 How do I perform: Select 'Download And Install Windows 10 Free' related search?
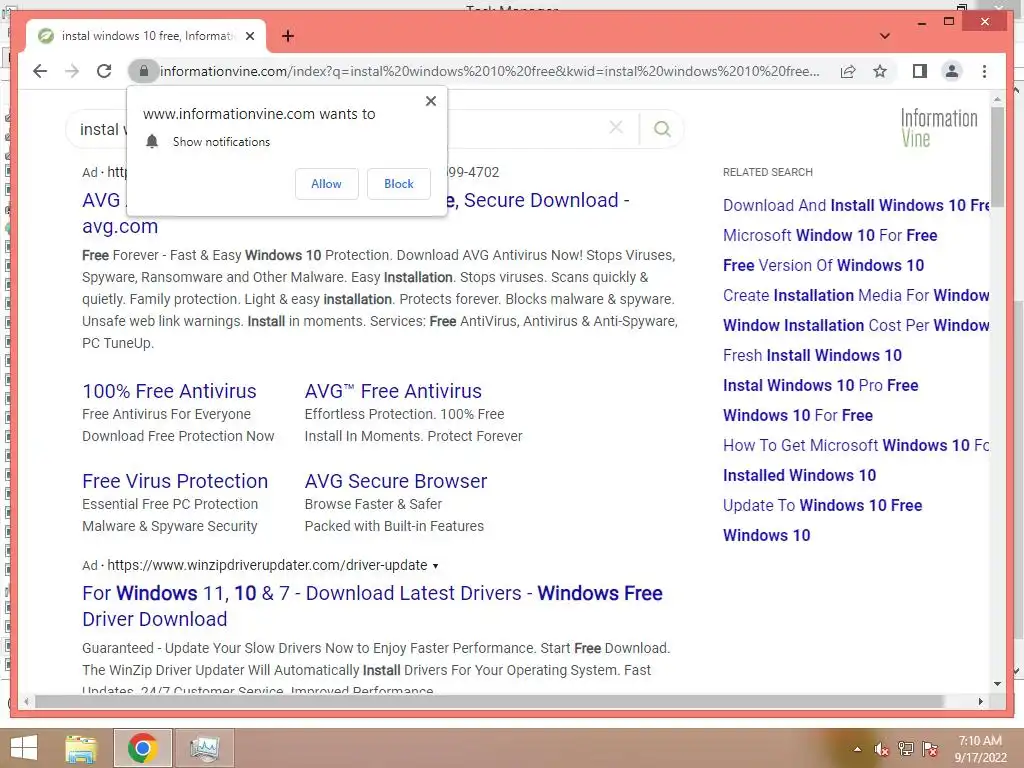pos(856,206)
